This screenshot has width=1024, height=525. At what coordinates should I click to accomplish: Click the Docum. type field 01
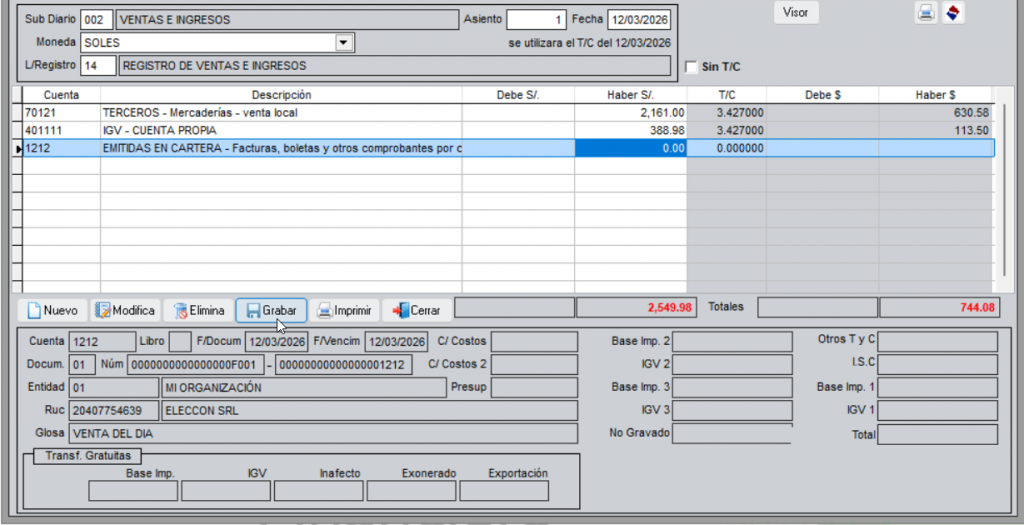coord(82,364)
